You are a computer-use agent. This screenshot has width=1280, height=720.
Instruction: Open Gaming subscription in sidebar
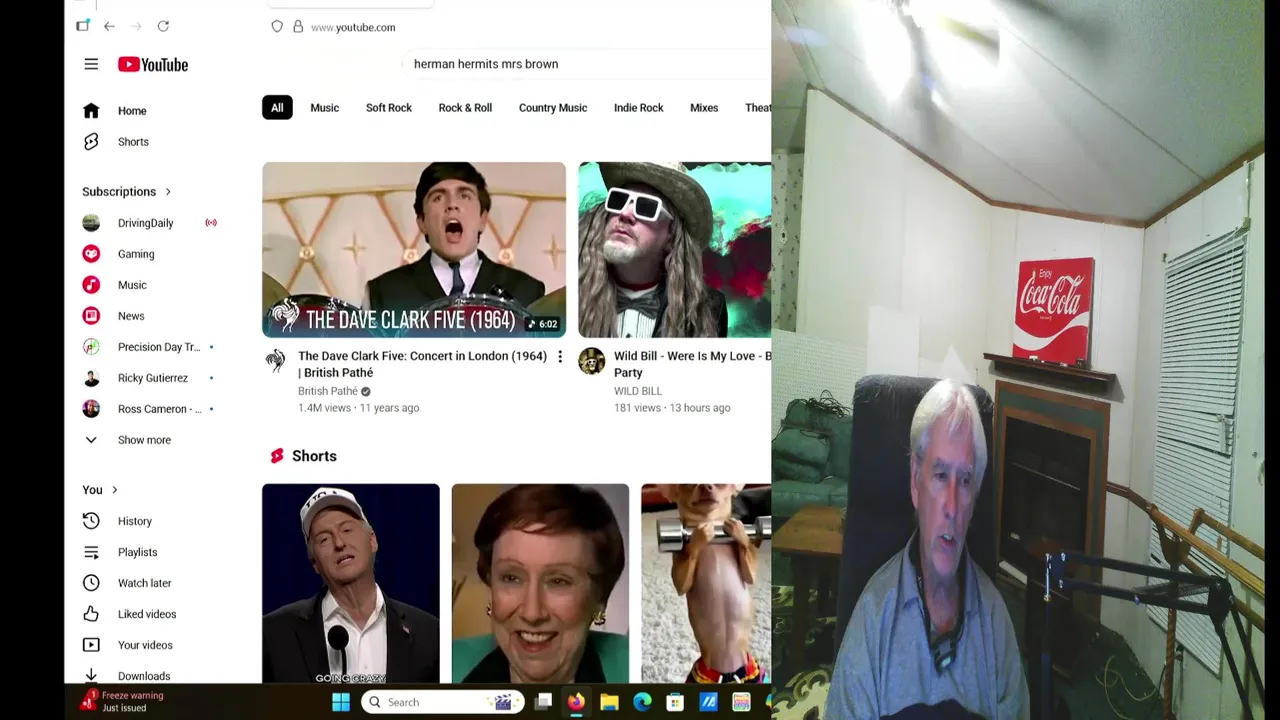pyautogui.click(x=136, y=254)
